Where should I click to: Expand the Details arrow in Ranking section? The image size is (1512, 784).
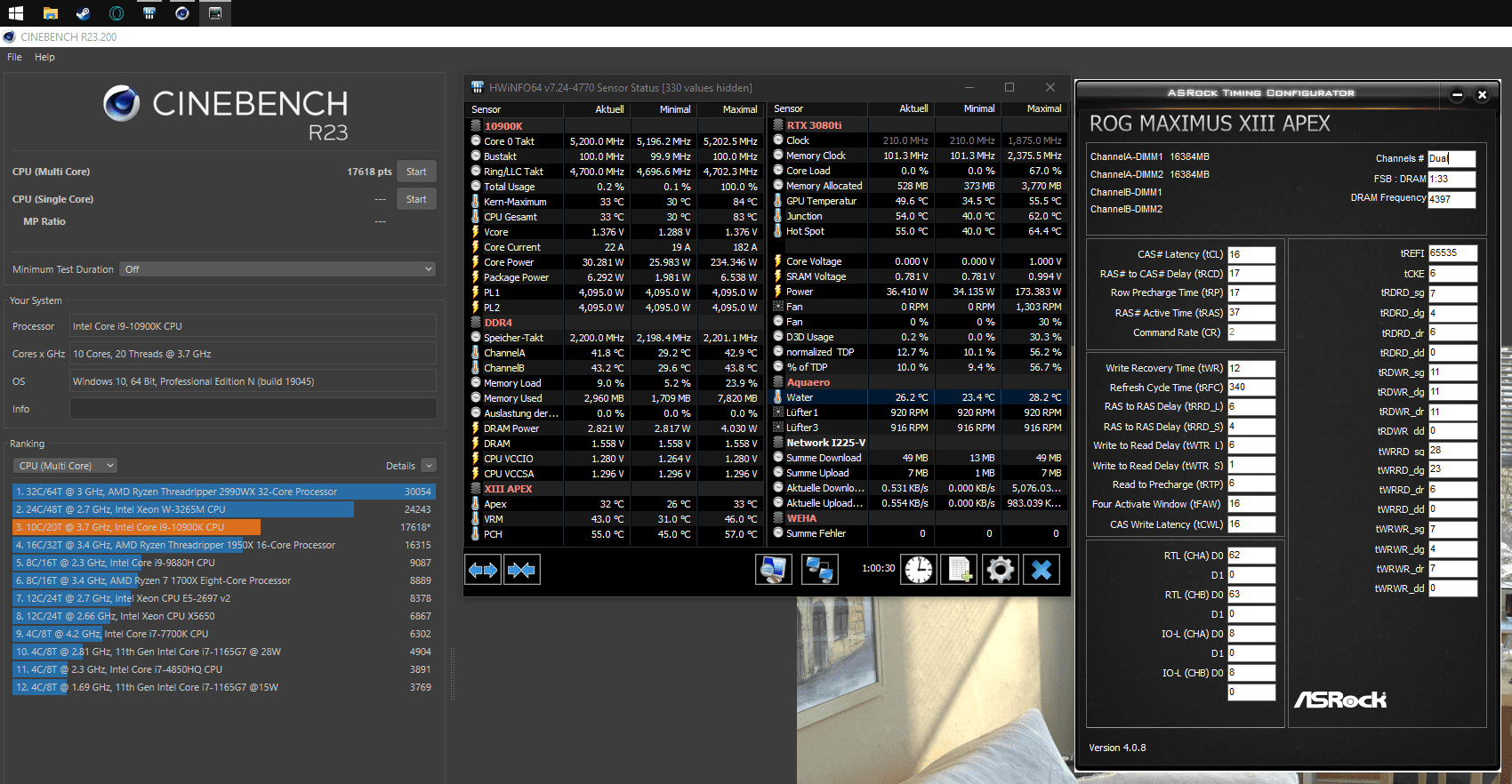[x=429, y=466]
